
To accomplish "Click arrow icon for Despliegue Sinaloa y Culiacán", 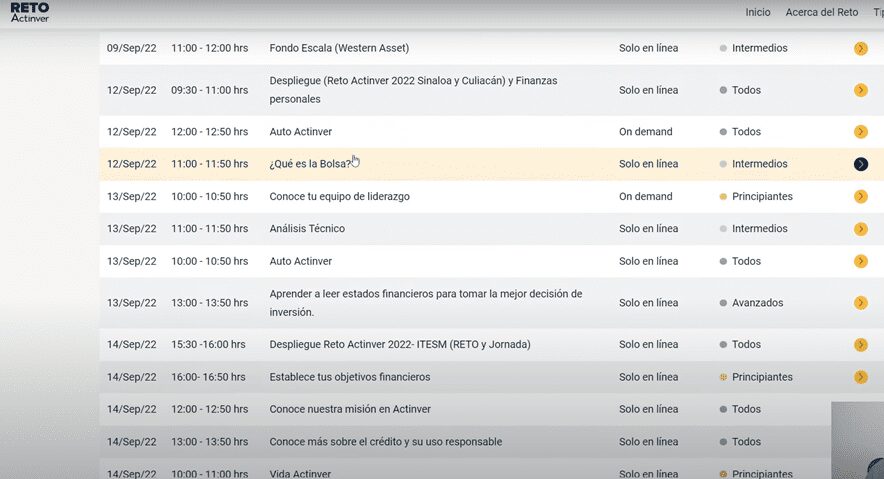I will (860, 90).
